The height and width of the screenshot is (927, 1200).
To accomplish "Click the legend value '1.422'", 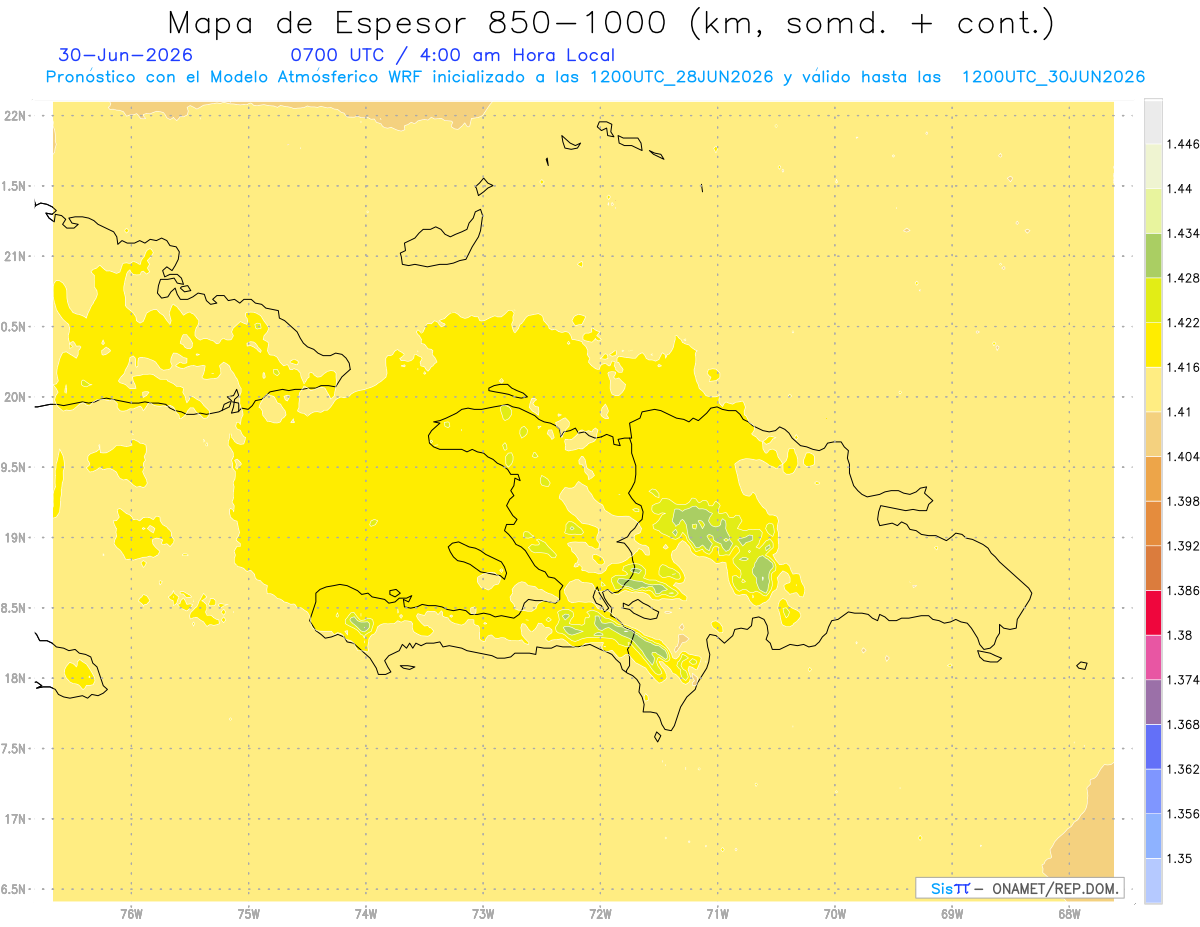I will 1184,323.
